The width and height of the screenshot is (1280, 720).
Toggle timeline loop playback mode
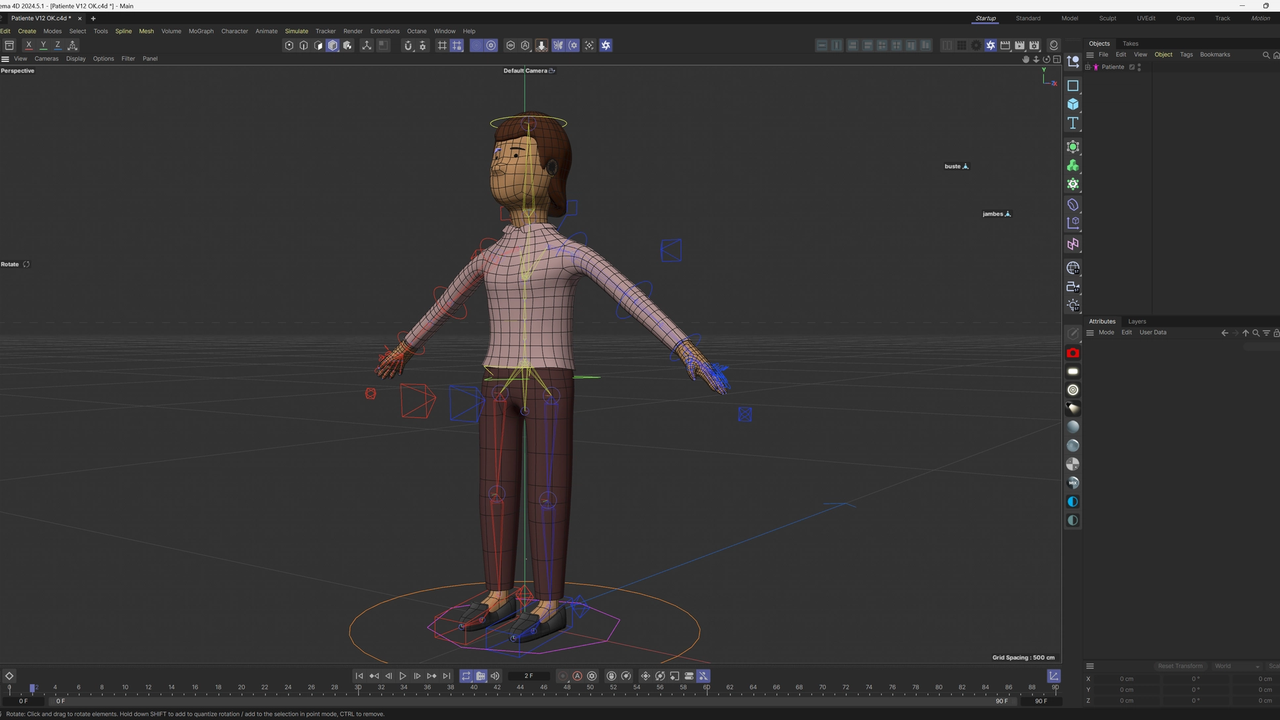(x=466, y=676)
